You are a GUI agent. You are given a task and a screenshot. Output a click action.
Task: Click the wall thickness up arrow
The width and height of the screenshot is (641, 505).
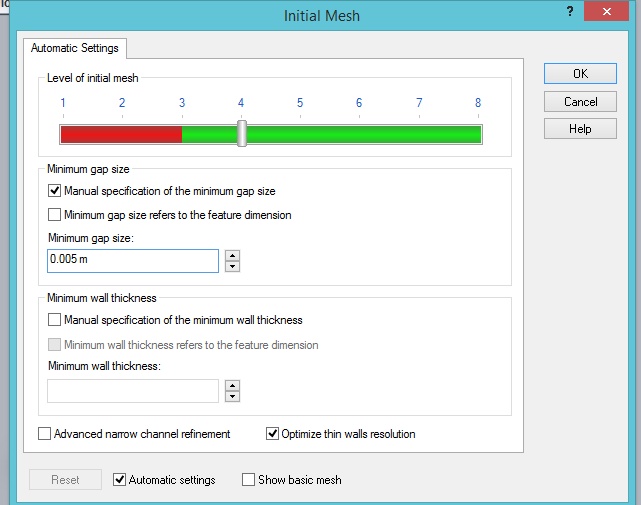(232, 386)
